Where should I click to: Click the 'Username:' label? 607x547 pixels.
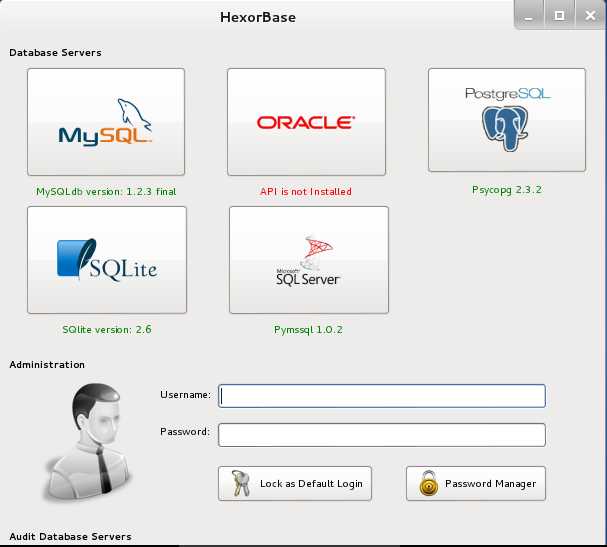[x=185, y=395]
